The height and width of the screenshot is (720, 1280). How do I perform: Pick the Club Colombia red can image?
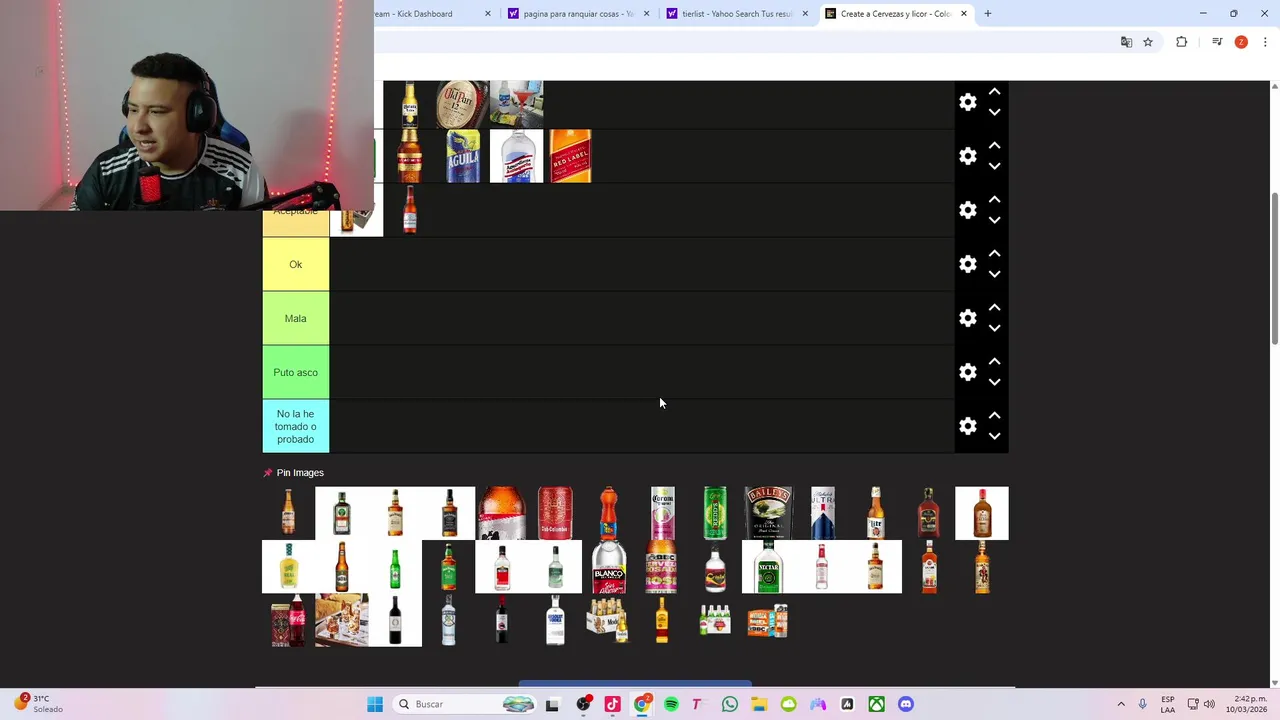(555, 513)
